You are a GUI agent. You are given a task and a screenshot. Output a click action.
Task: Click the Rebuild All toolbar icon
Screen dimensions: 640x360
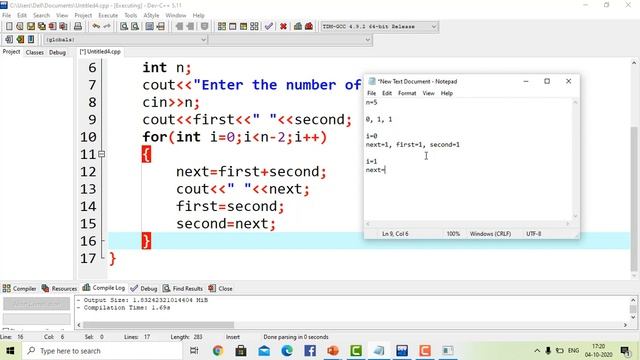pos(254,27)
